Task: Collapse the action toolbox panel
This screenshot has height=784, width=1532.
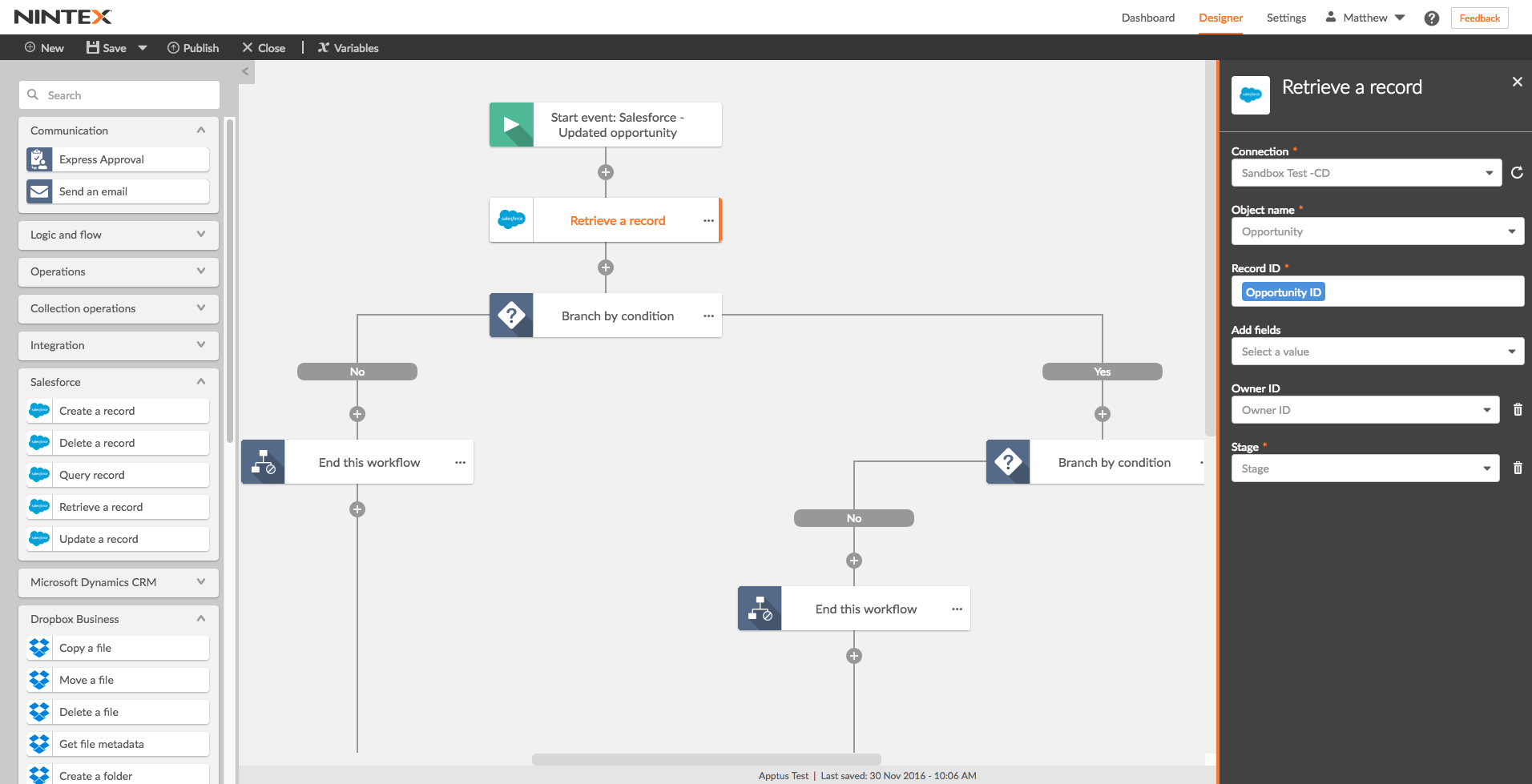Action: pos(245,71)
